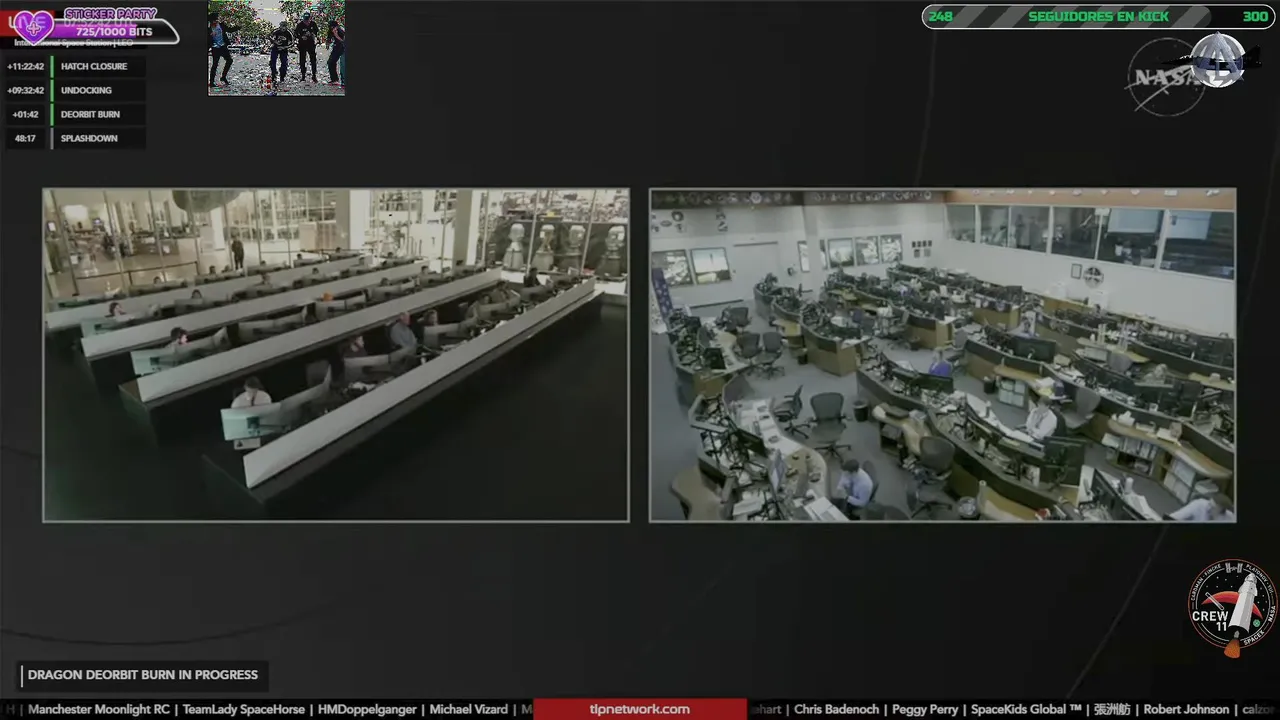Image resolution: width=1280 pixels, height=720 pixels.
Task: Click TeamLady SpaceHorse in the ticker
Action: click(x=244, y=709)
